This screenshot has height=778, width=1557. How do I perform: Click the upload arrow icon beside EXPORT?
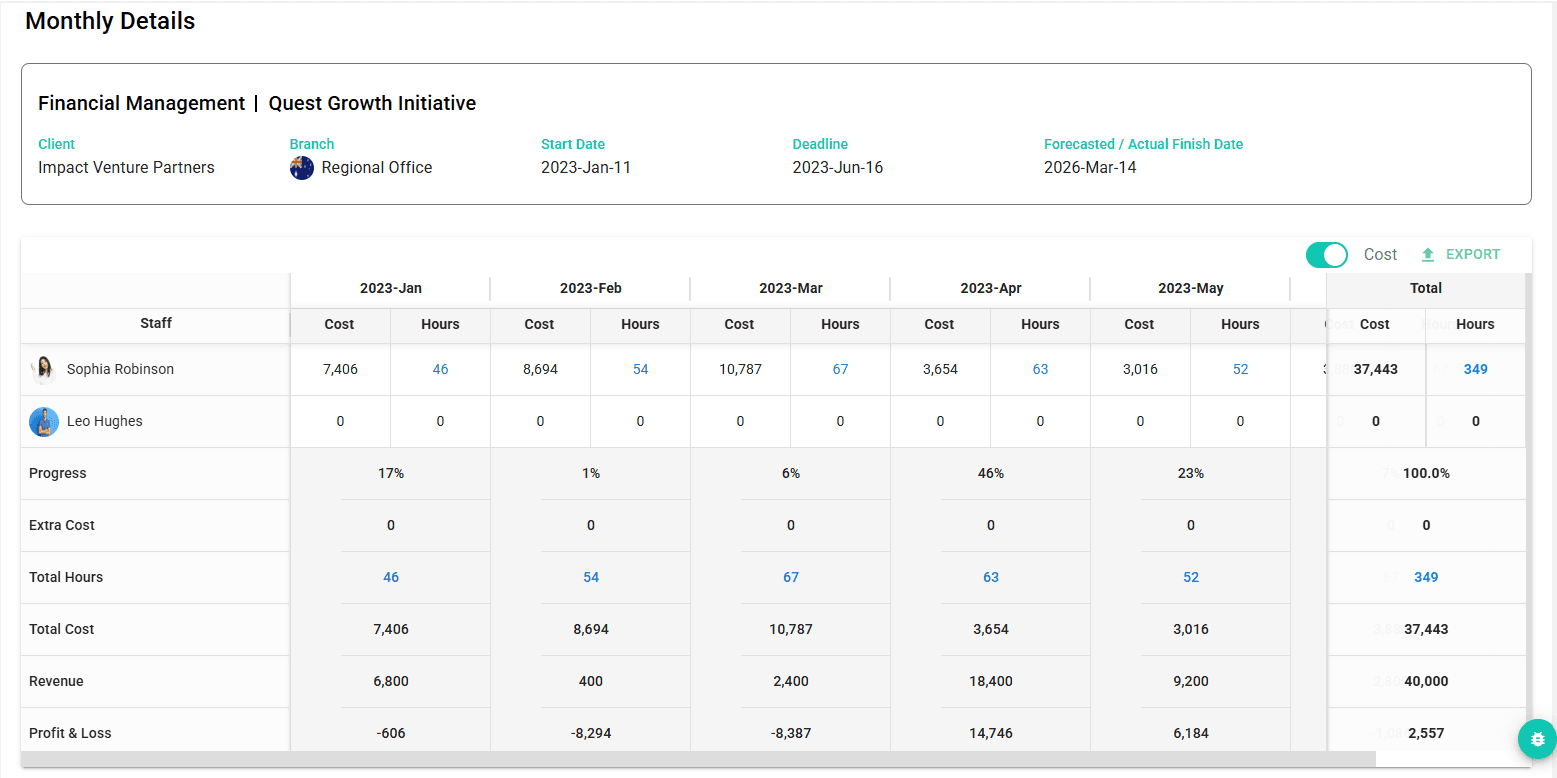pyautogui.click(x=1425, y=254)
